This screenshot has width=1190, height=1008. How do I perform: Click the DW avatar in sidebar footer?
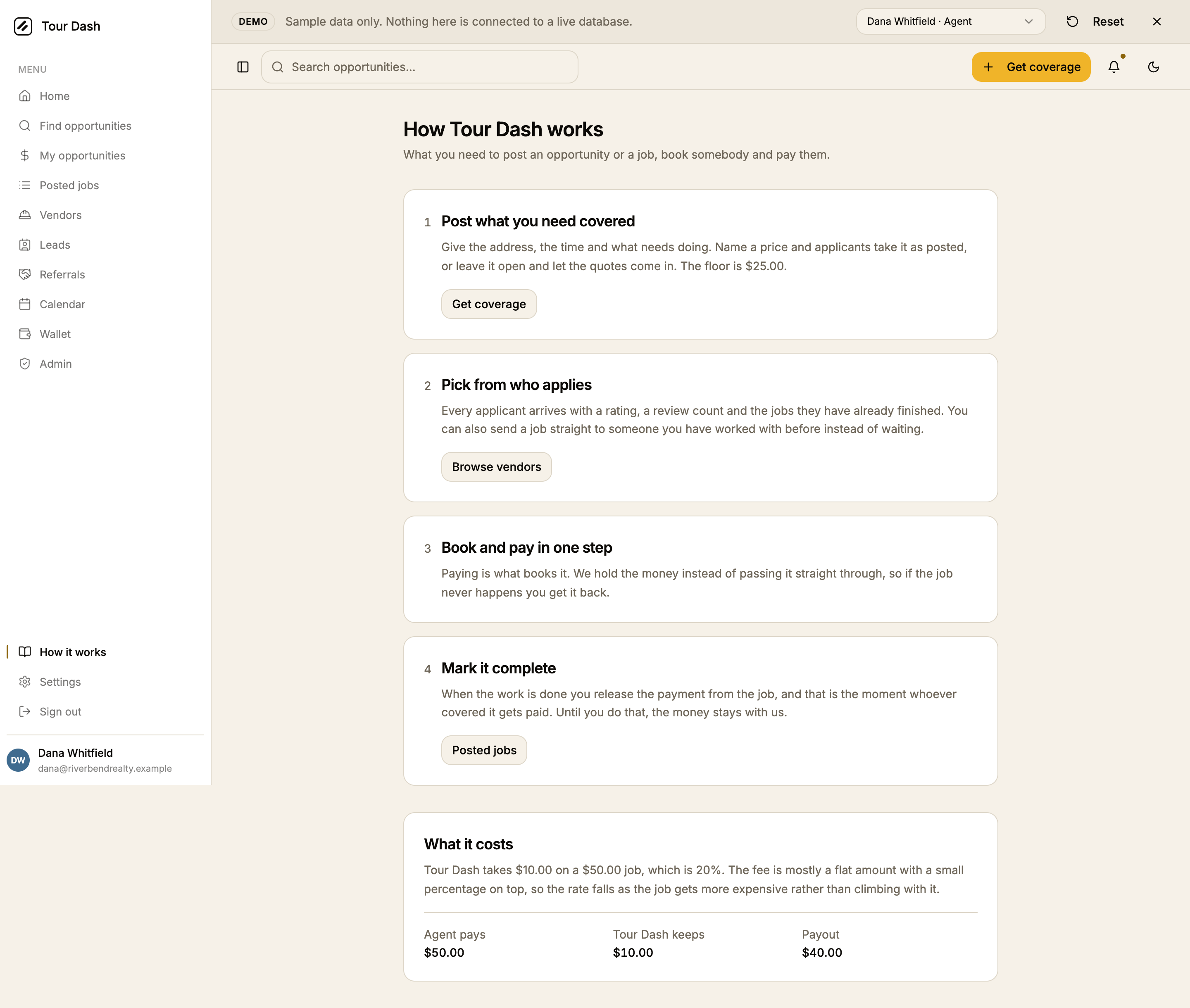pyautogui.click(x=18, y=760)
